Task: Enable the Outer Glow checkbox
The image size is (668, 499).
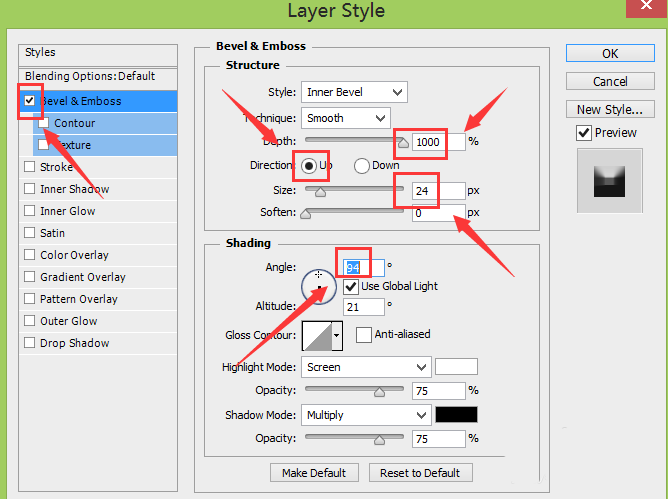Action: 29,320
